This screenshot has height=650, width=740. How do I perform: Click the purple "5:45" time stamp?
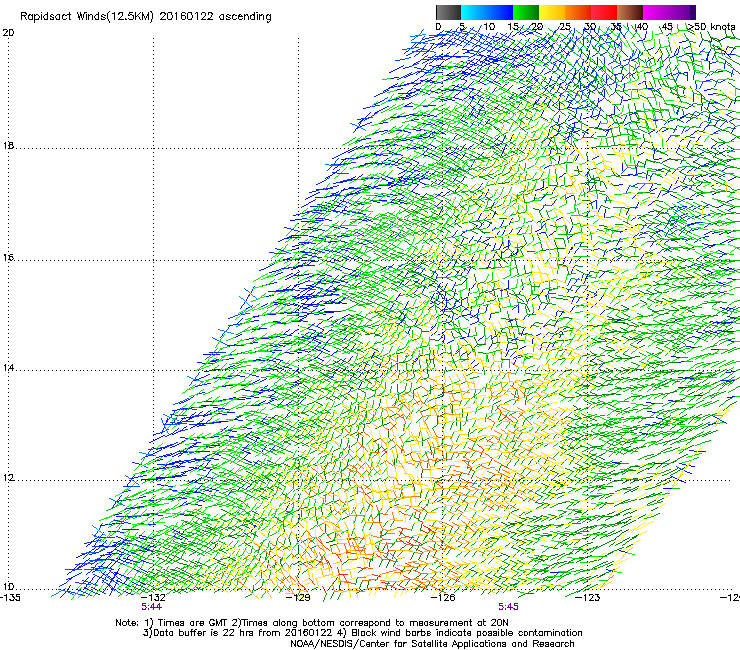(508, 607)
